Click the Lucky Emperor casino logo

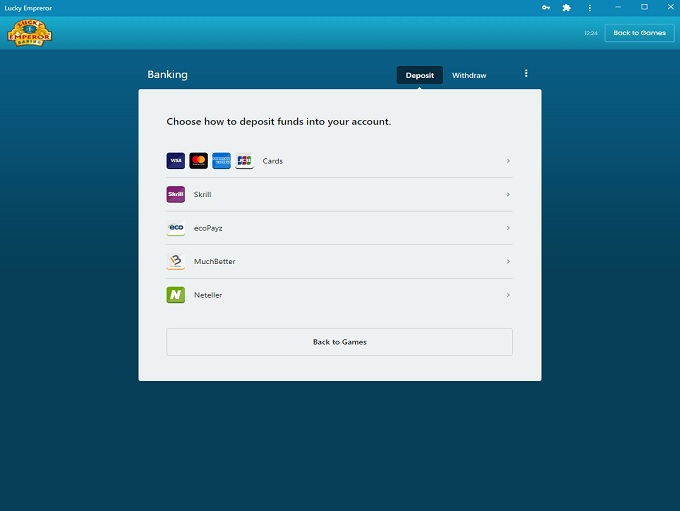29,33
